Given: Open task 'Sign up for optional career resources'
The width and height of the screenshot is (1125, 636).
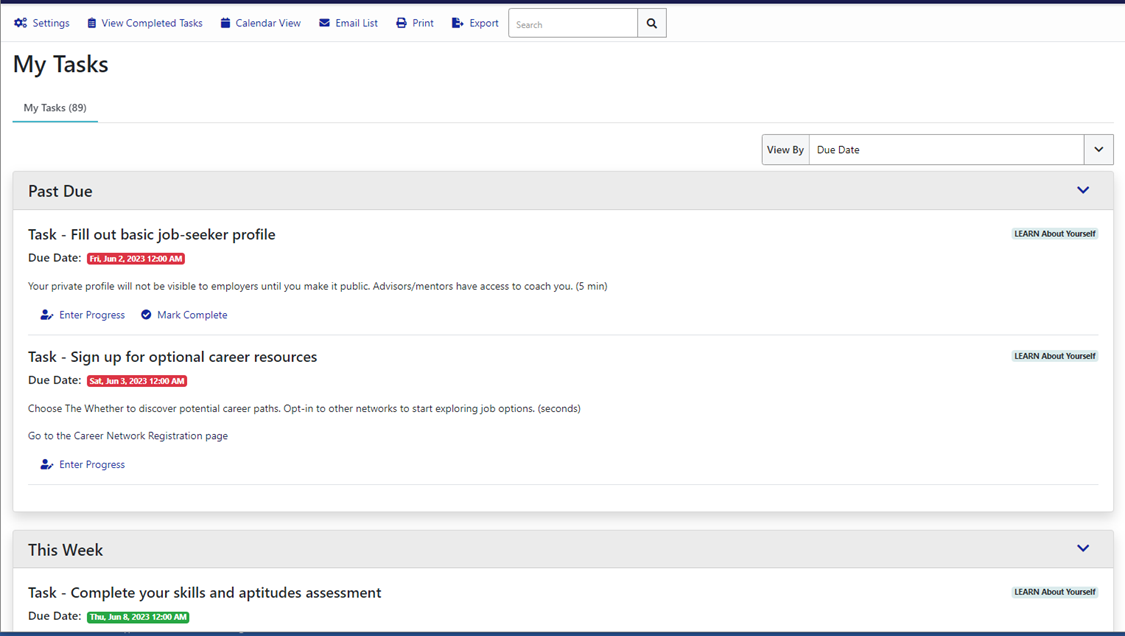Looking at the screenshot, I should point(172,357).
